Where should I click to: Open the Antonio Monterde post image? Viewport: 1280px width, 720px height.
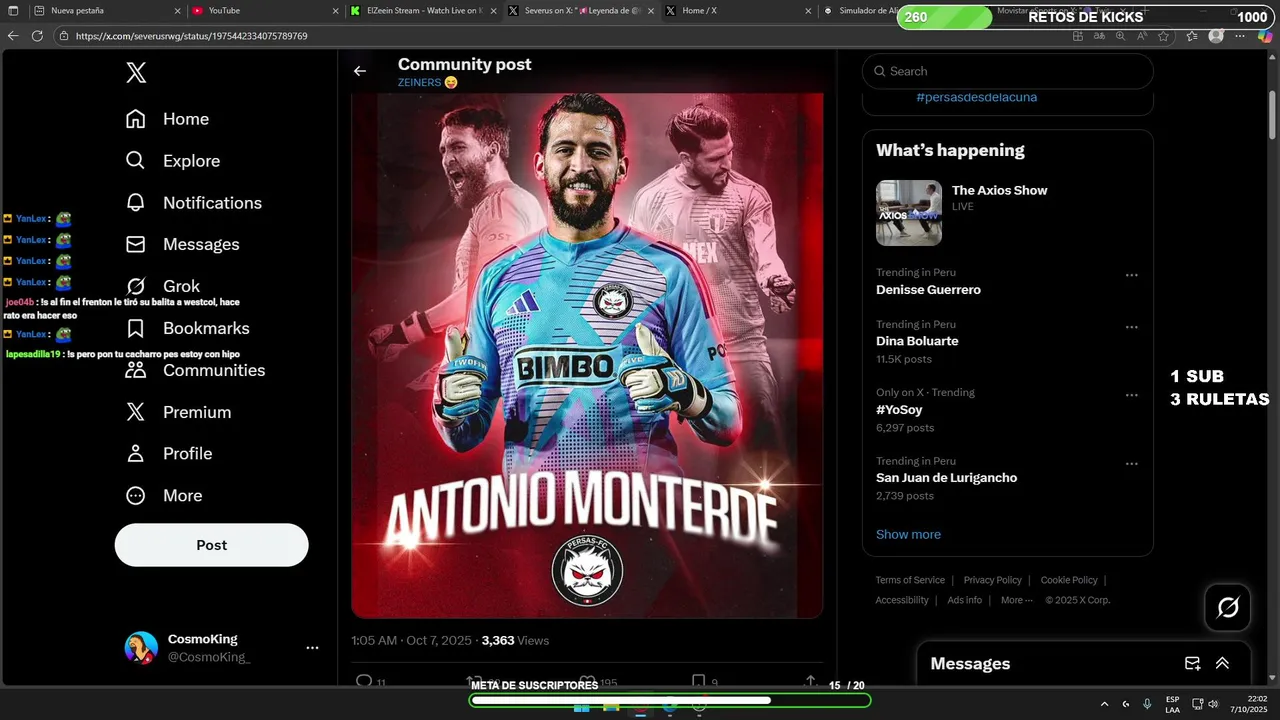pyautogui.click(x=587, y=355)
